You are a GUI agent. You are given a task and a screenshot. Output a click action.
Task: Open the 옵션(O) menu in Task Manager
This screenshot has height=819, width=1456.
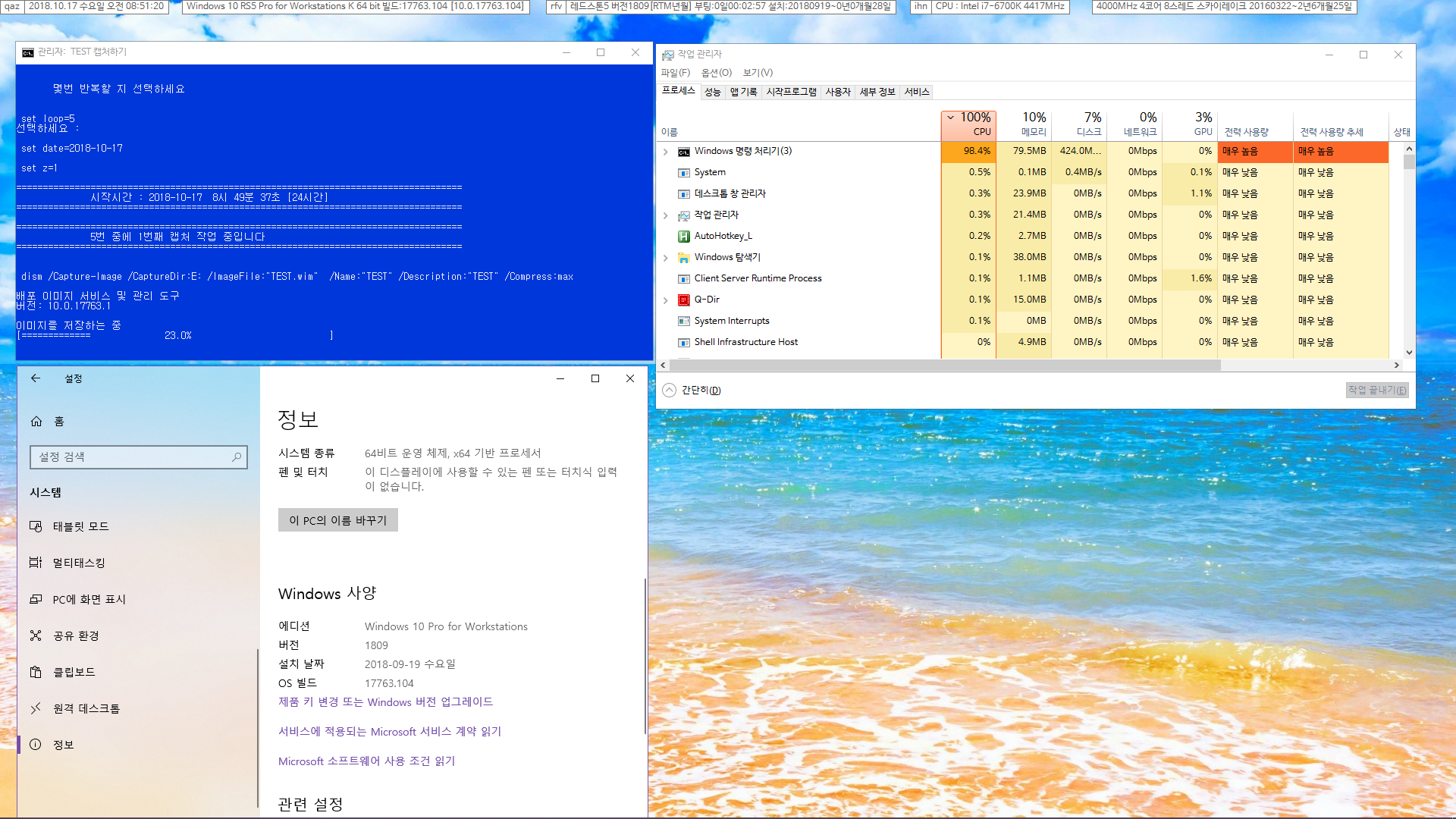point(717,73)
